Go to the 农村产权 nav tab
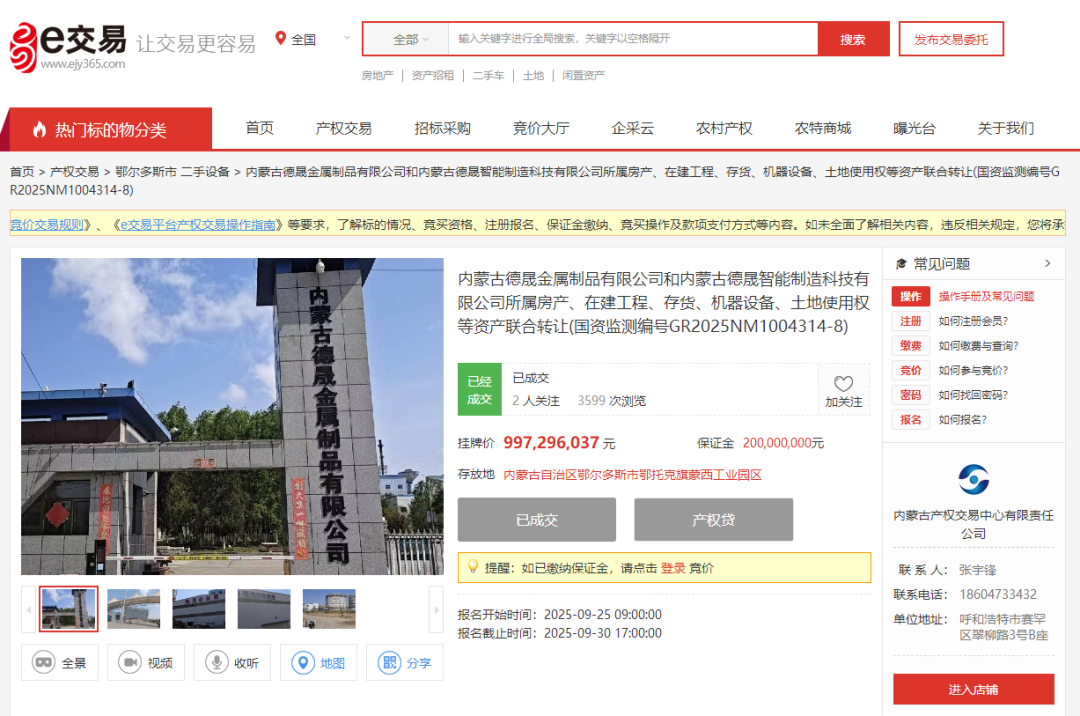1080x716 pixels. [724, 128]
